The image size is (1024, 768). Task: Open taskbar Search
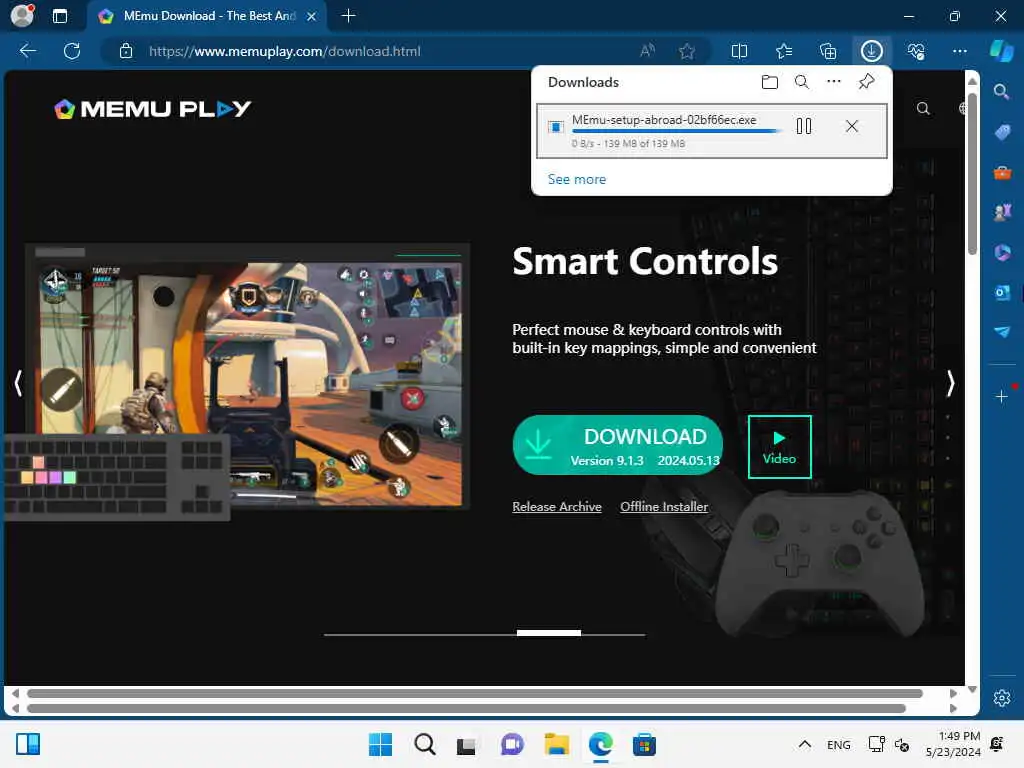tap(424, 744)
